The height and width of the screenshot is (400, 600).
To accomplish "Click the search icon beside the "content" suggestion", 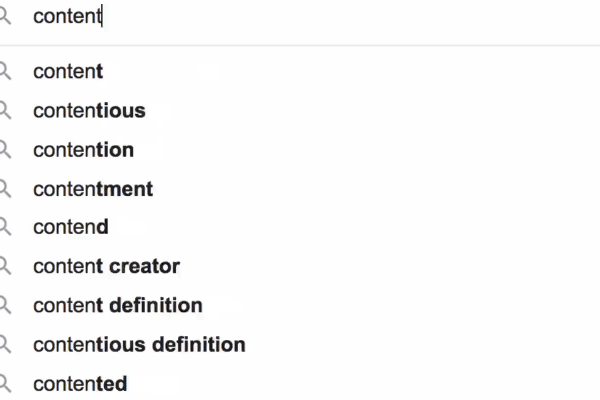I will point(4,72).
